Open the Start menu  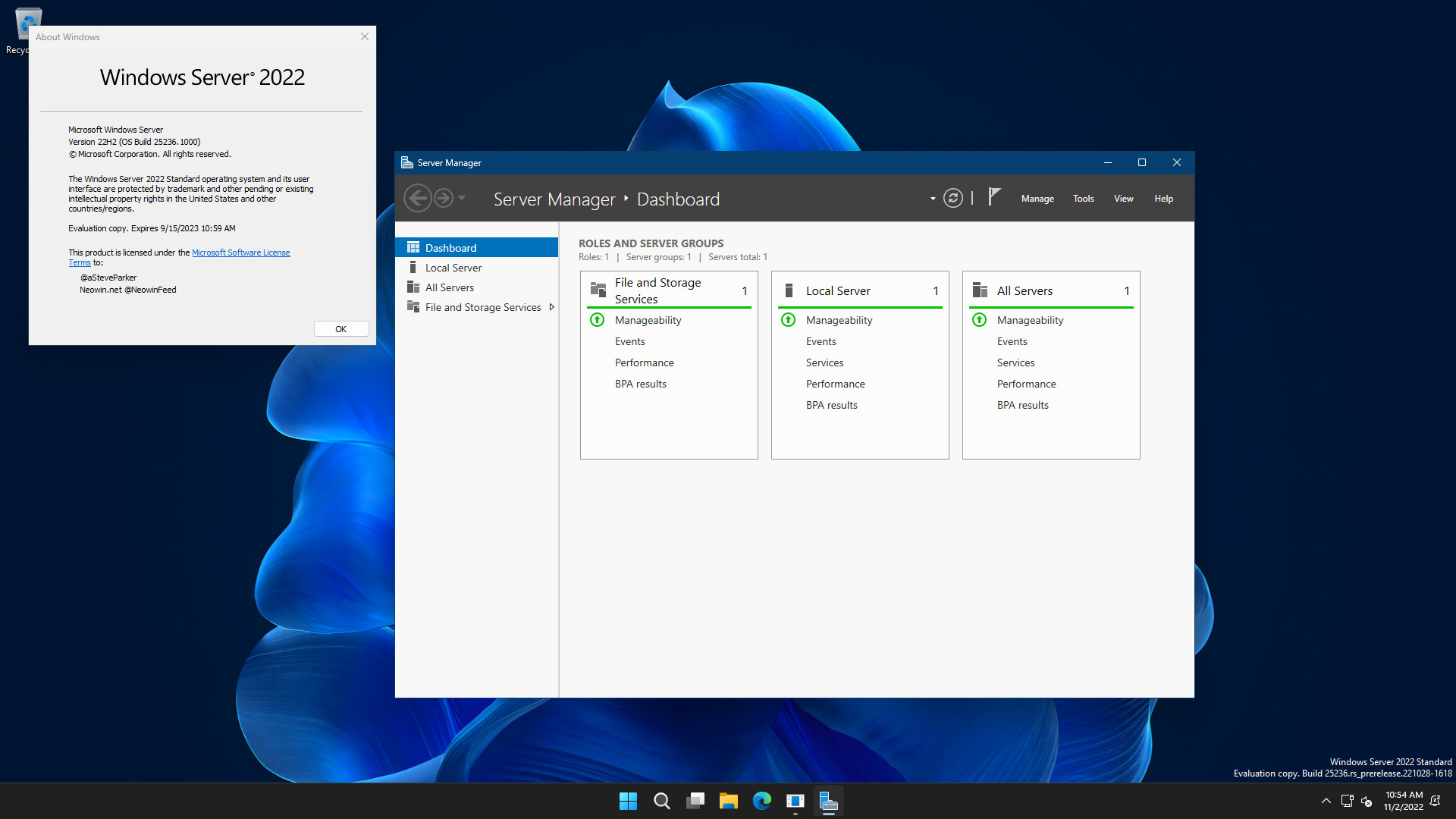coord(628,800)
